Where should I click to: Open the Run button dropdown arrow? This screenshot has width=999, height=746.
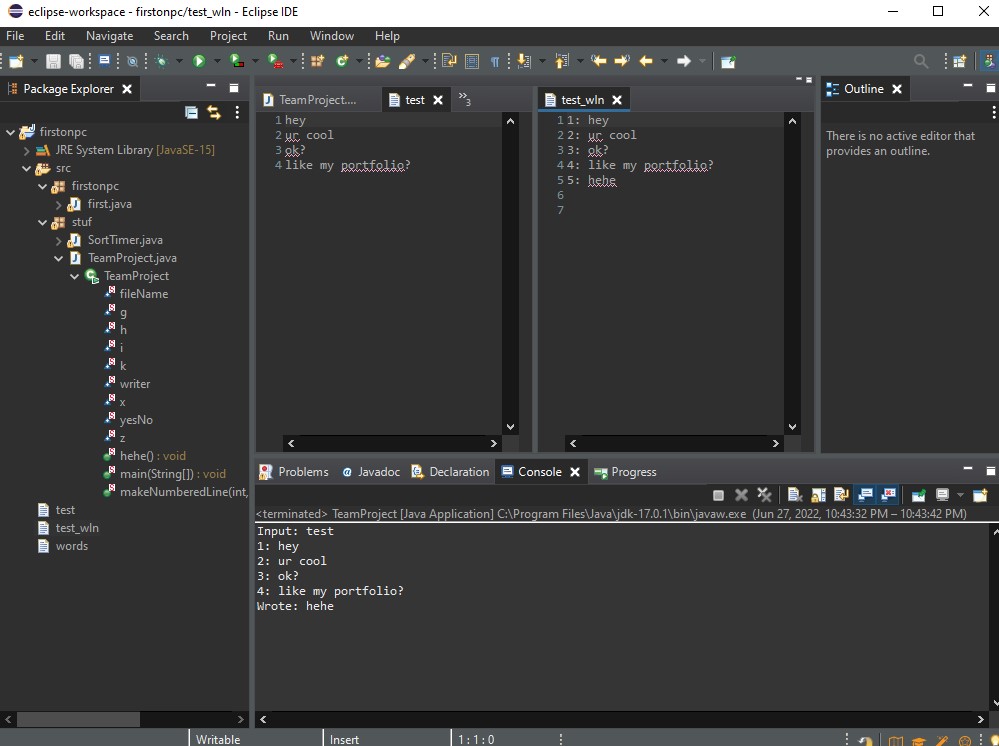[216, 61]
